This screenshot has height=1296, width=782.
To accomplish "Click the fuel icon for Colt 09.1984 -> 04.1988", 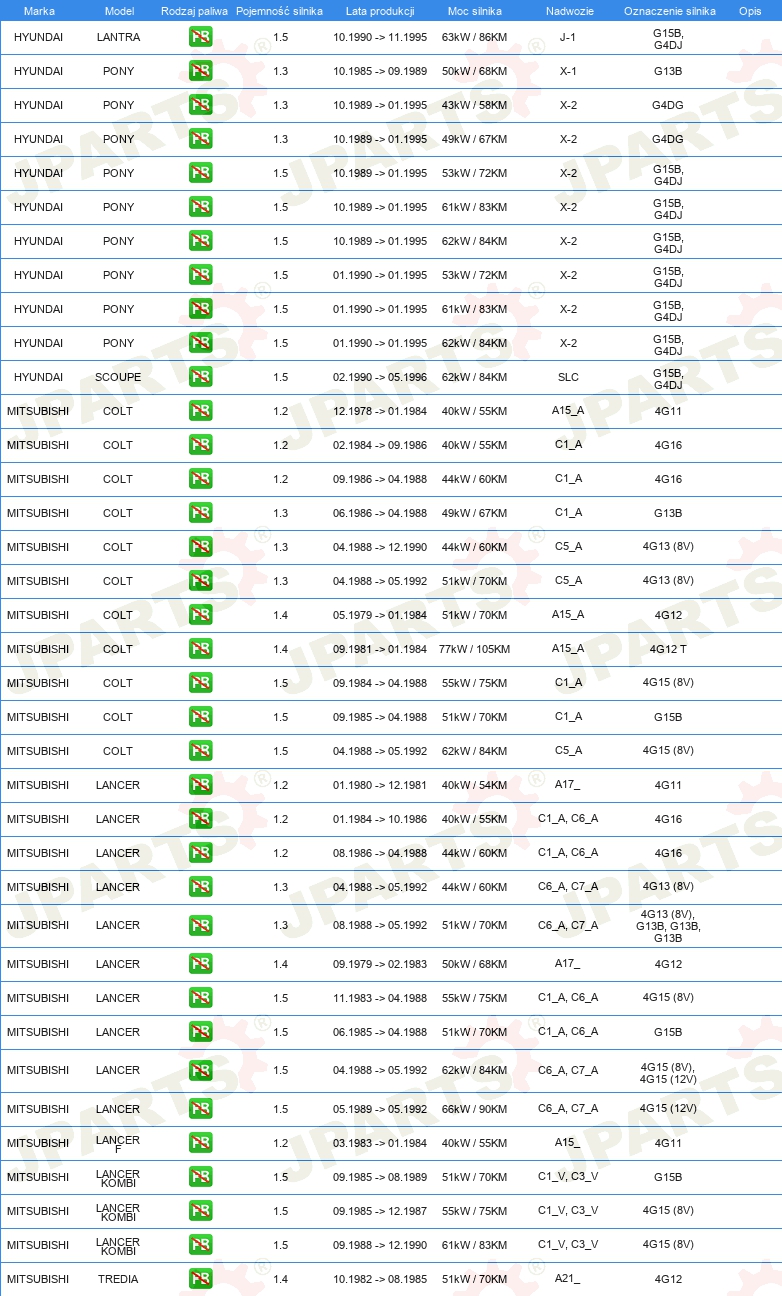I will [x=200, y=684].
